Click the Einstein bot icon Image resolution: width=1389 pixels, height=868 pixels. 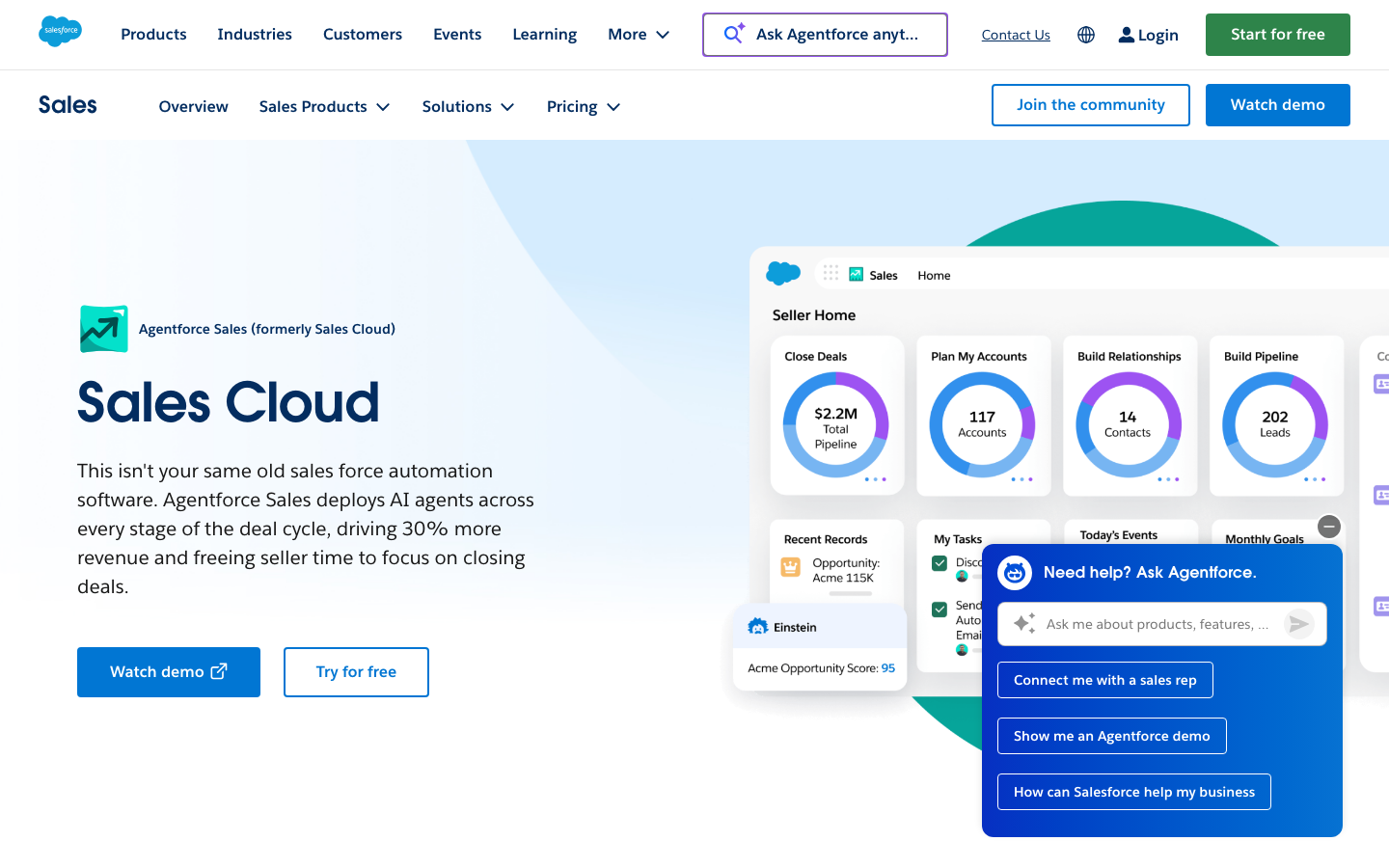(758, 627)
